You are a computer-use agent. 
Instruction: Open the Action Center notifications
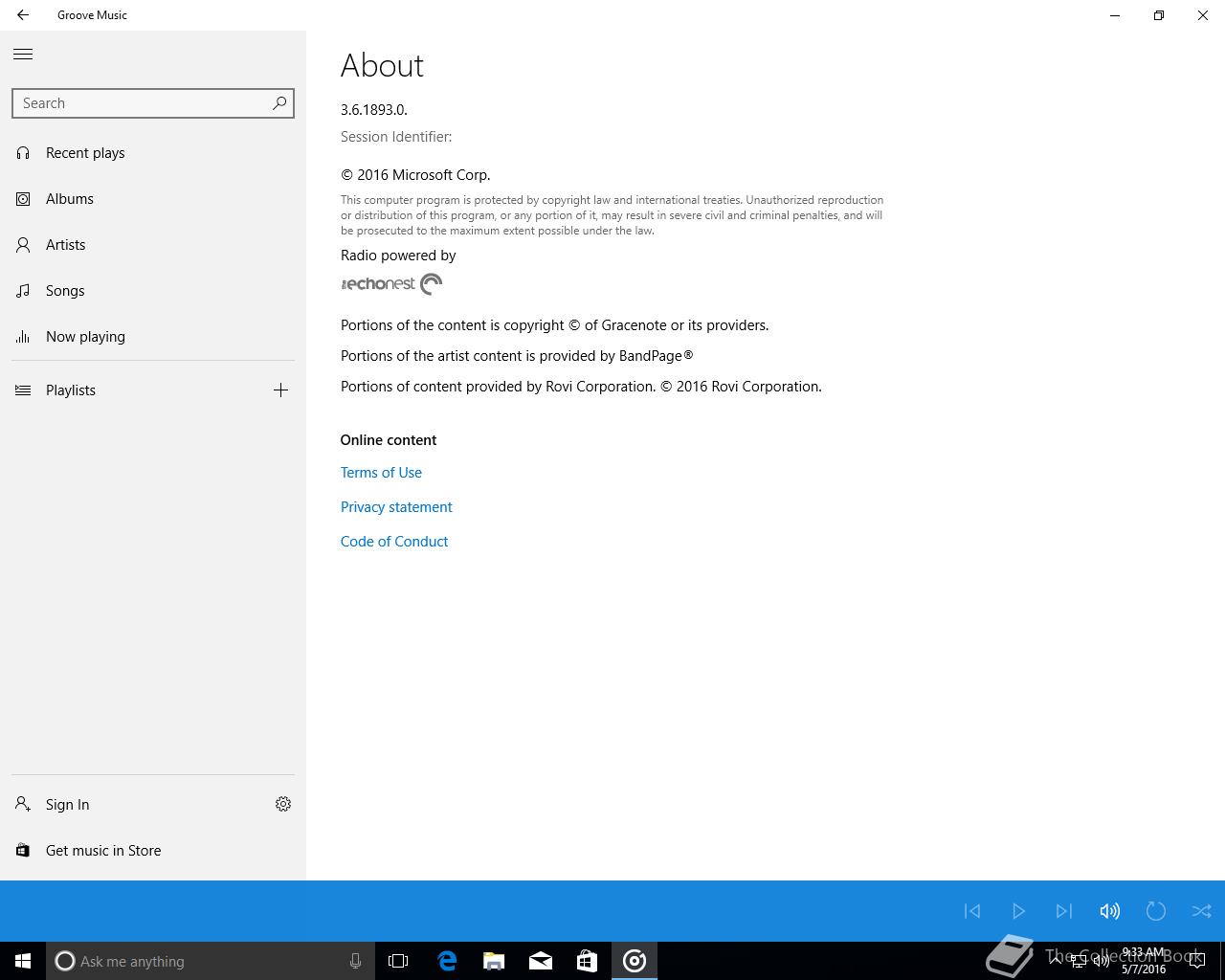(x=1196, y=961)
